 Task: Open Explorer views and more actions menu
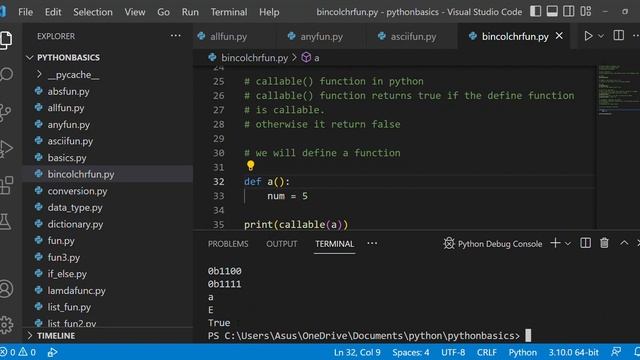click(x=176, y=36)
